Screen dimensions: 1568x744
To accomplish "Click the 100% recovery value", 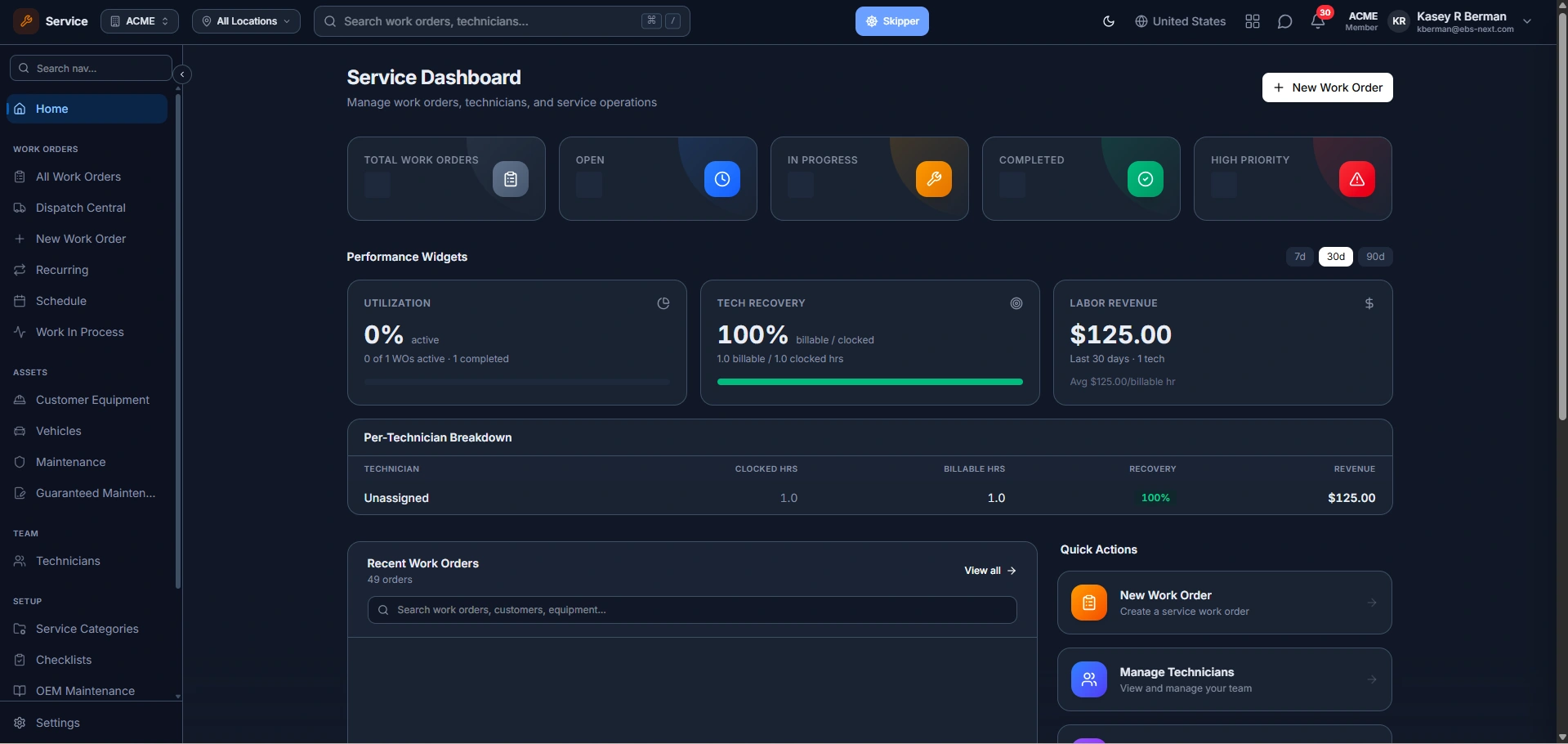I will coord(1155,498).
